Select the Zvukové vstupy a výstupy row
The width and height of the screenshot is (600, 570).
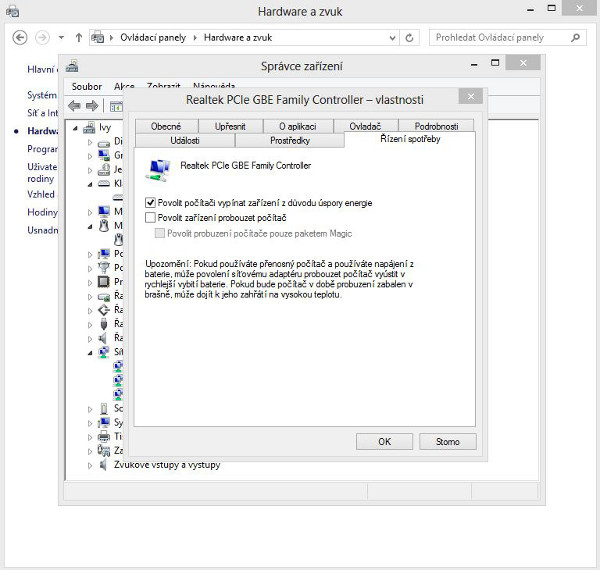pos(167,465)
